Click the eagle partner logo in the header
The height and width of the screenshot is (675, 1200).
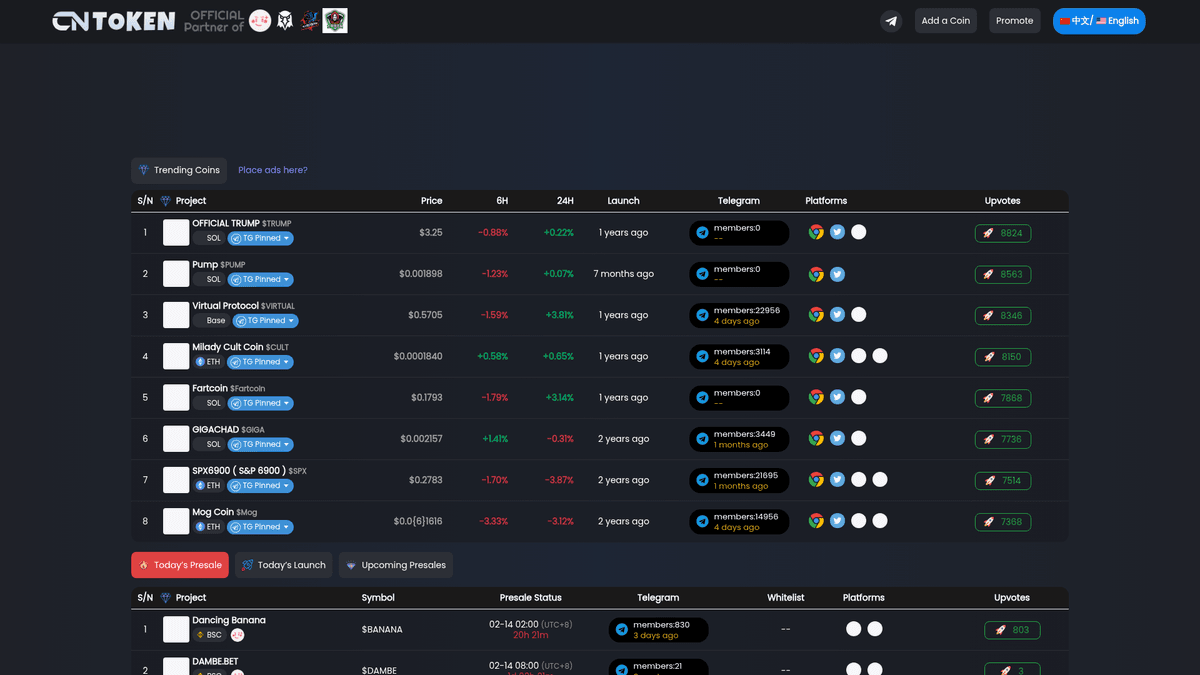coord(285,19)
